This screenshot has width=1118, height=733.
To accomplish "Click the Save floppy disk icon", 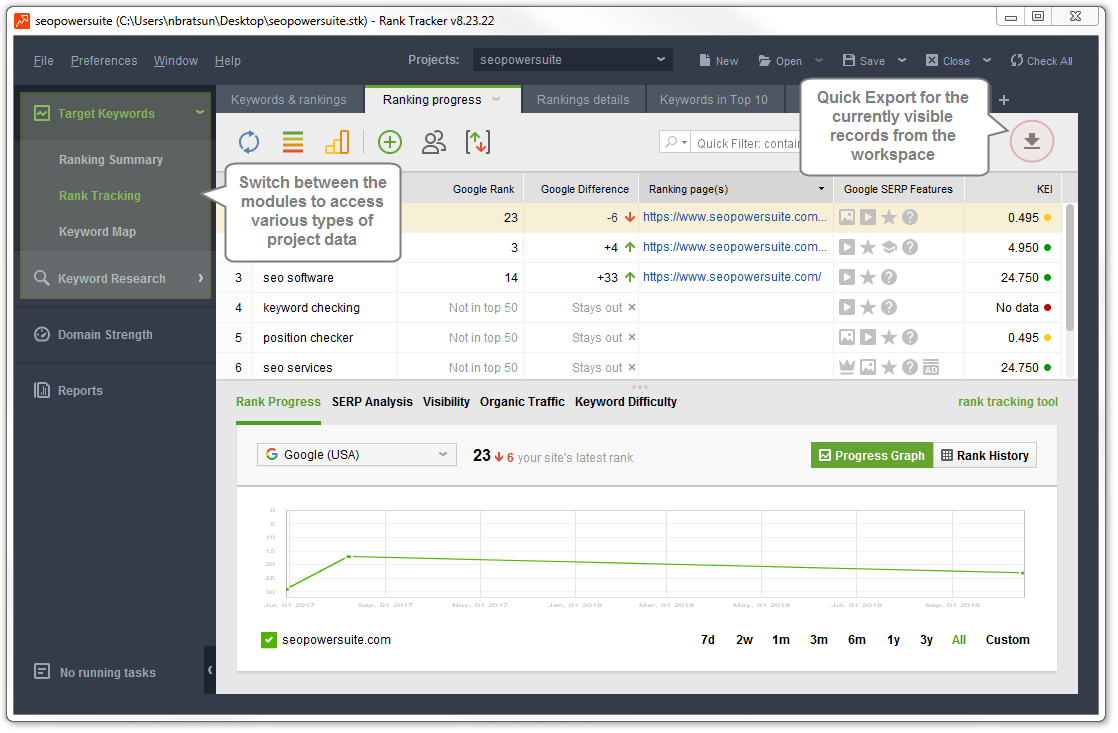I will point(848,61).
